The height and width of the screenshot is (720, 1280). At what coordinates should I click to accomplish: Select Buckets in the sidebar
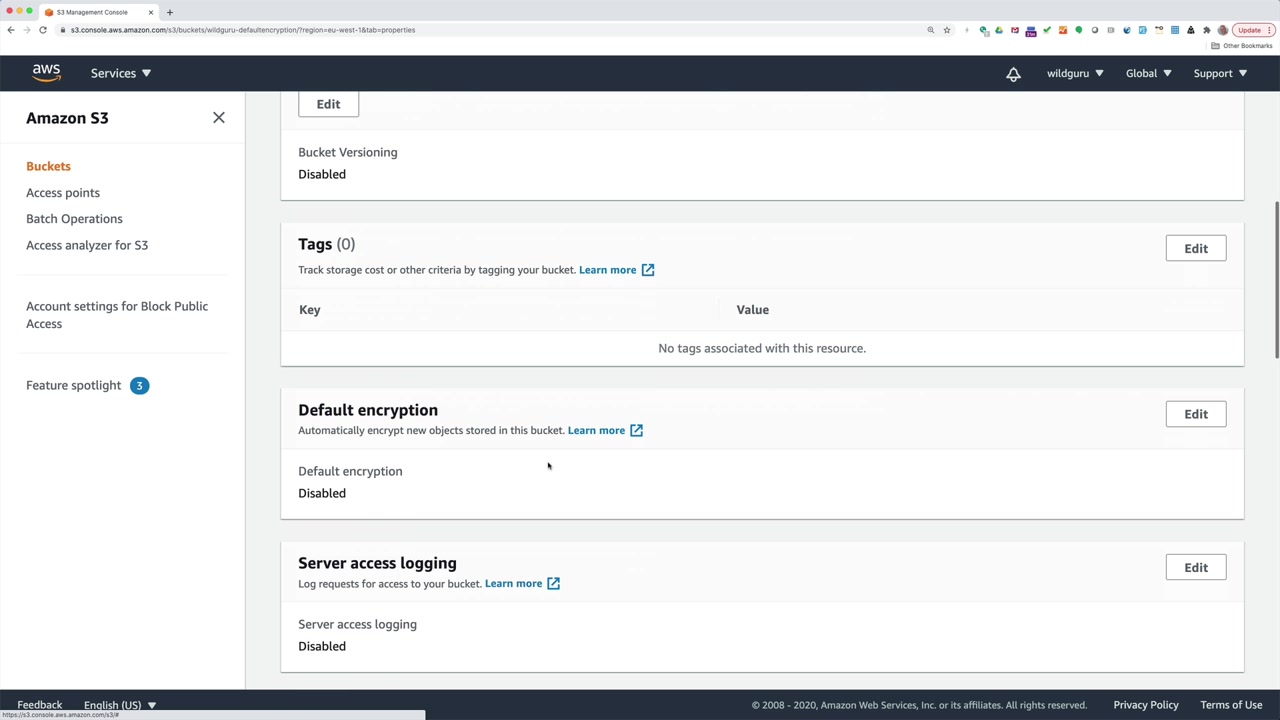(48, 166)
